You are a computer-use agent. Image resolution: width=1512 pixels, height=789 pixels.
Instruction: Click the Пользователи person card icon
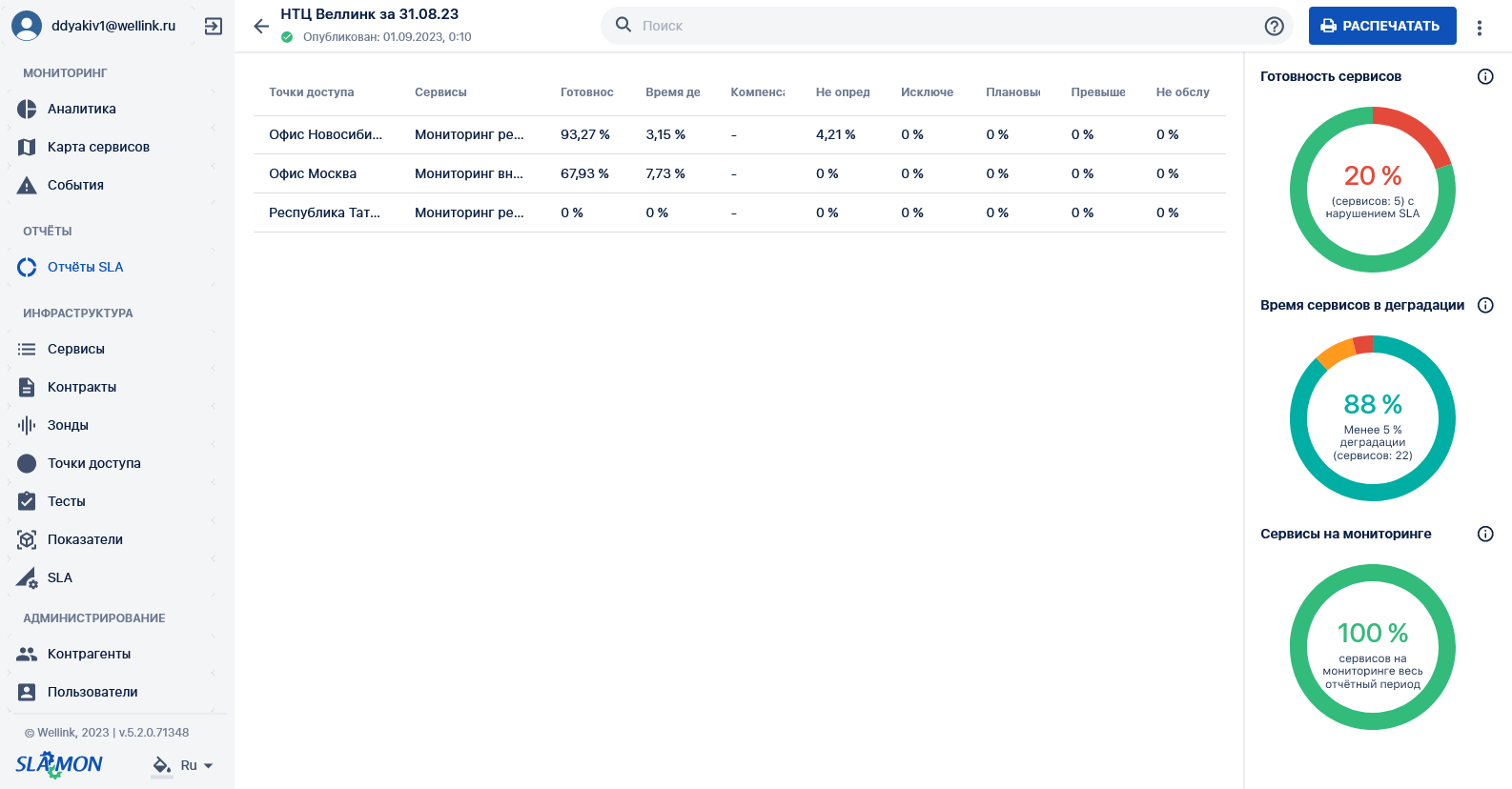click(27, 692)
